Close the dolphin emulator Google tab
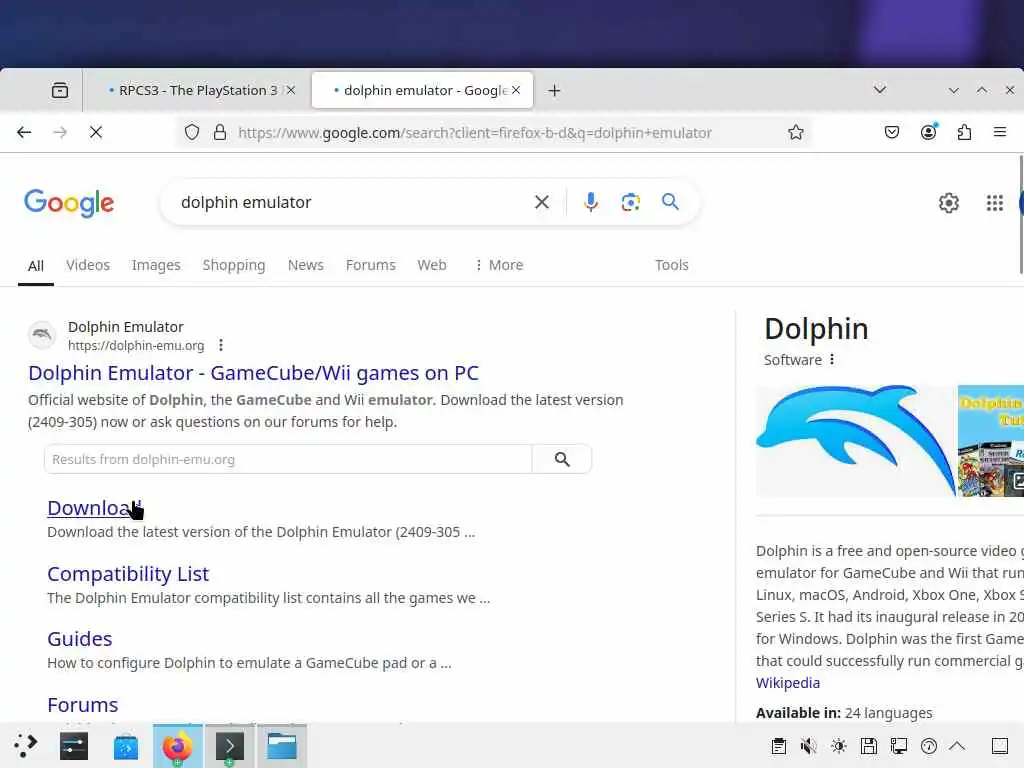This screenshot has height=768, width=1024. (x=516, y=90)
